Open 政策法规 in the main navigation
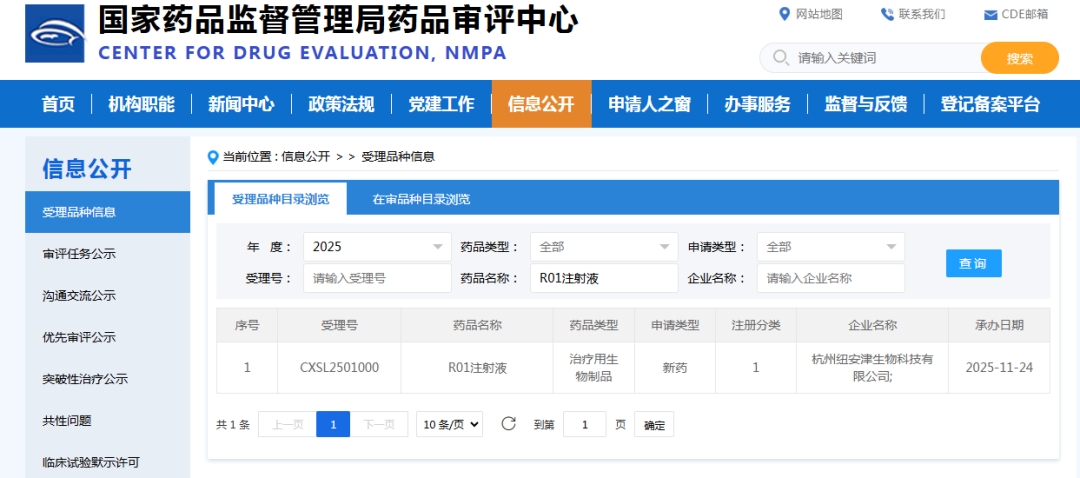 pos(341,105)
